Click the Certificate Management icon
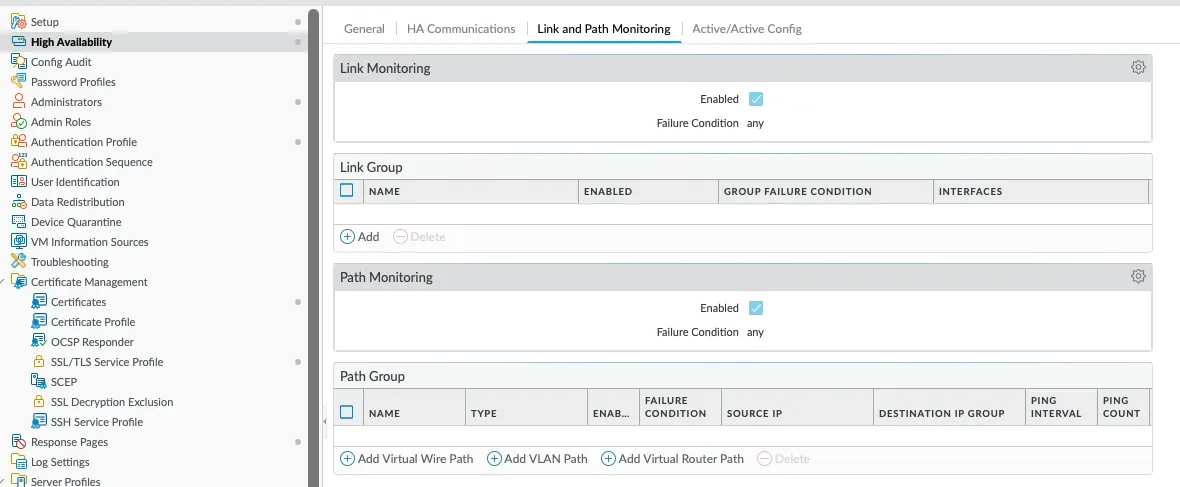 click(x=19, y=282)
